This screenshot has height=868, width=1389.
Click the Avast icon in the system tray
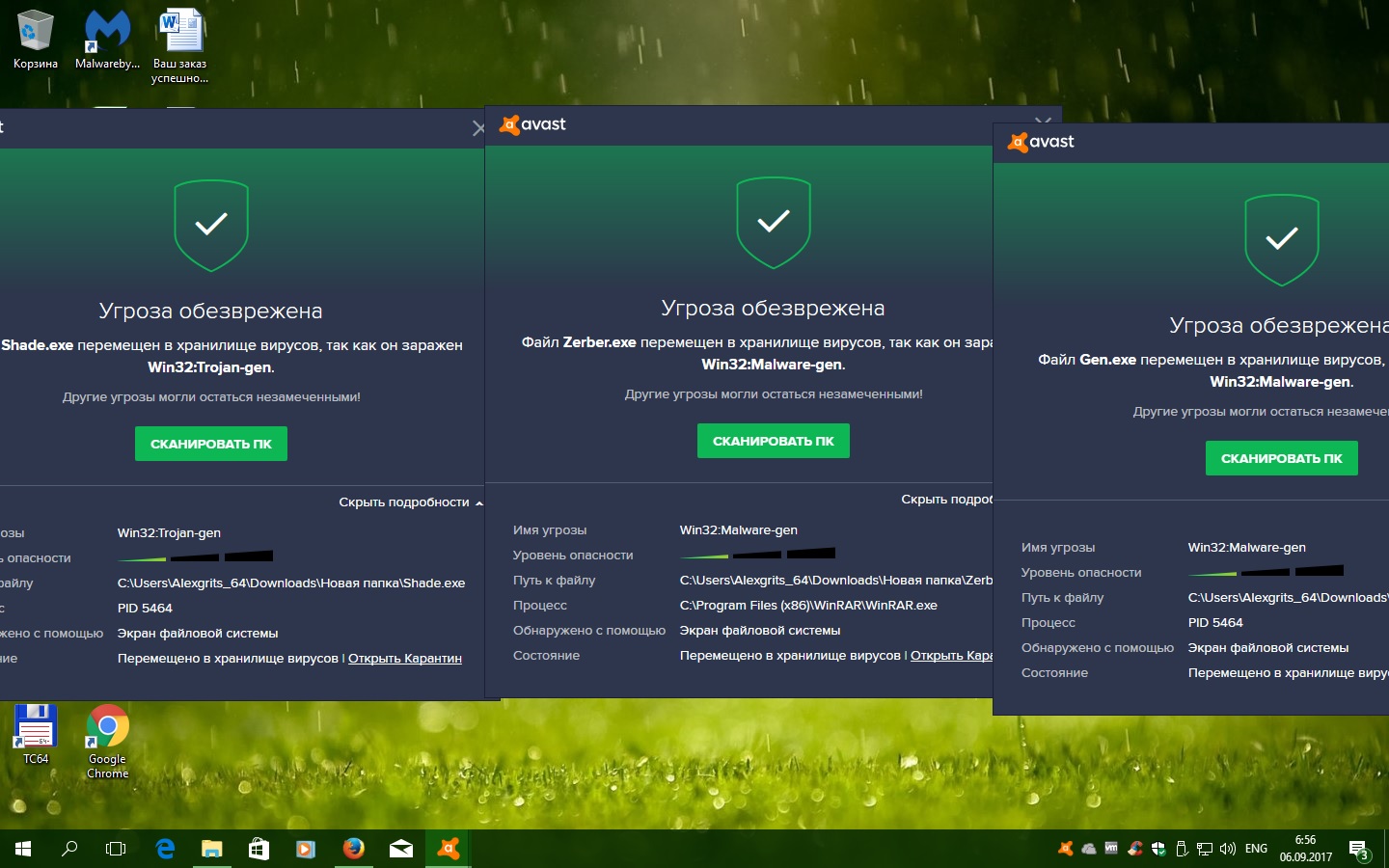pos(1066,849)
